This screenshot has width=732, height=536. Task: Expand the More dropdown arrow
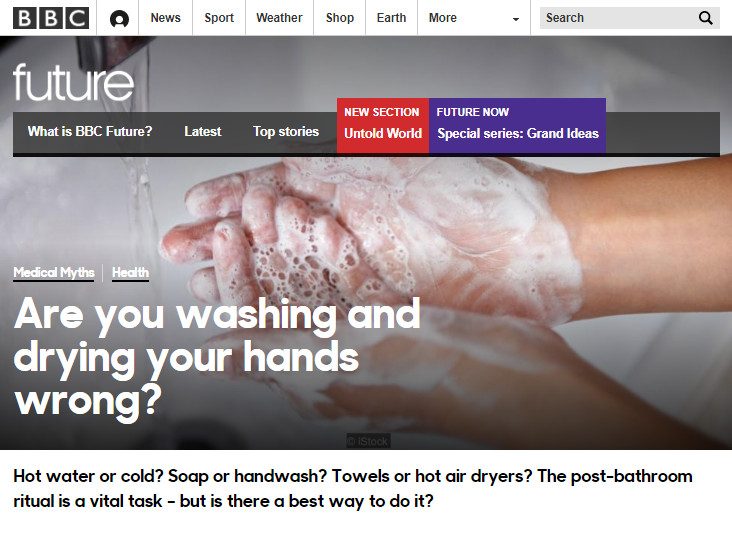click(x=515, y=19)
